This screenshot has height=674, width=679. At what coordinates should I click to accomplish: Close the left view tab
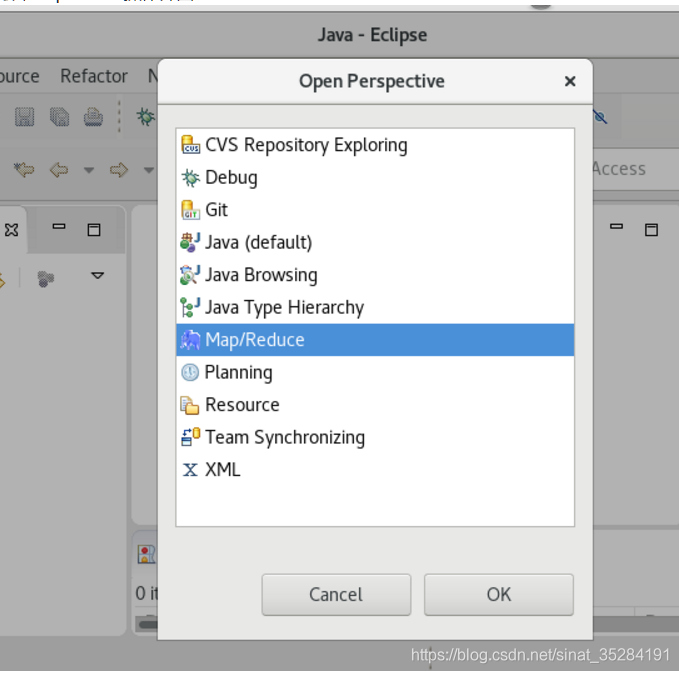click(x=12, y=230)
